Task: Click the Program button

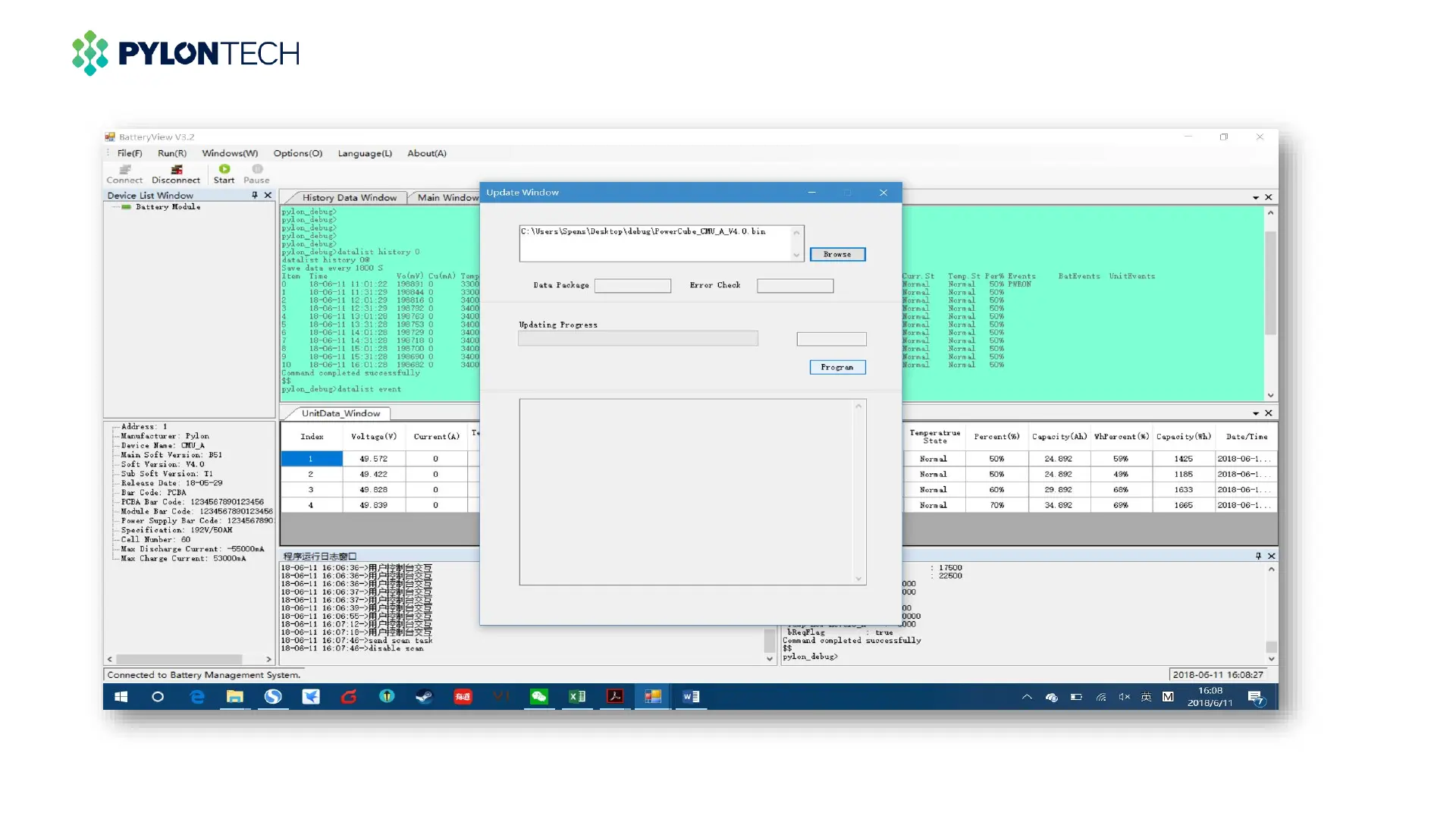Action: point(837,367)
